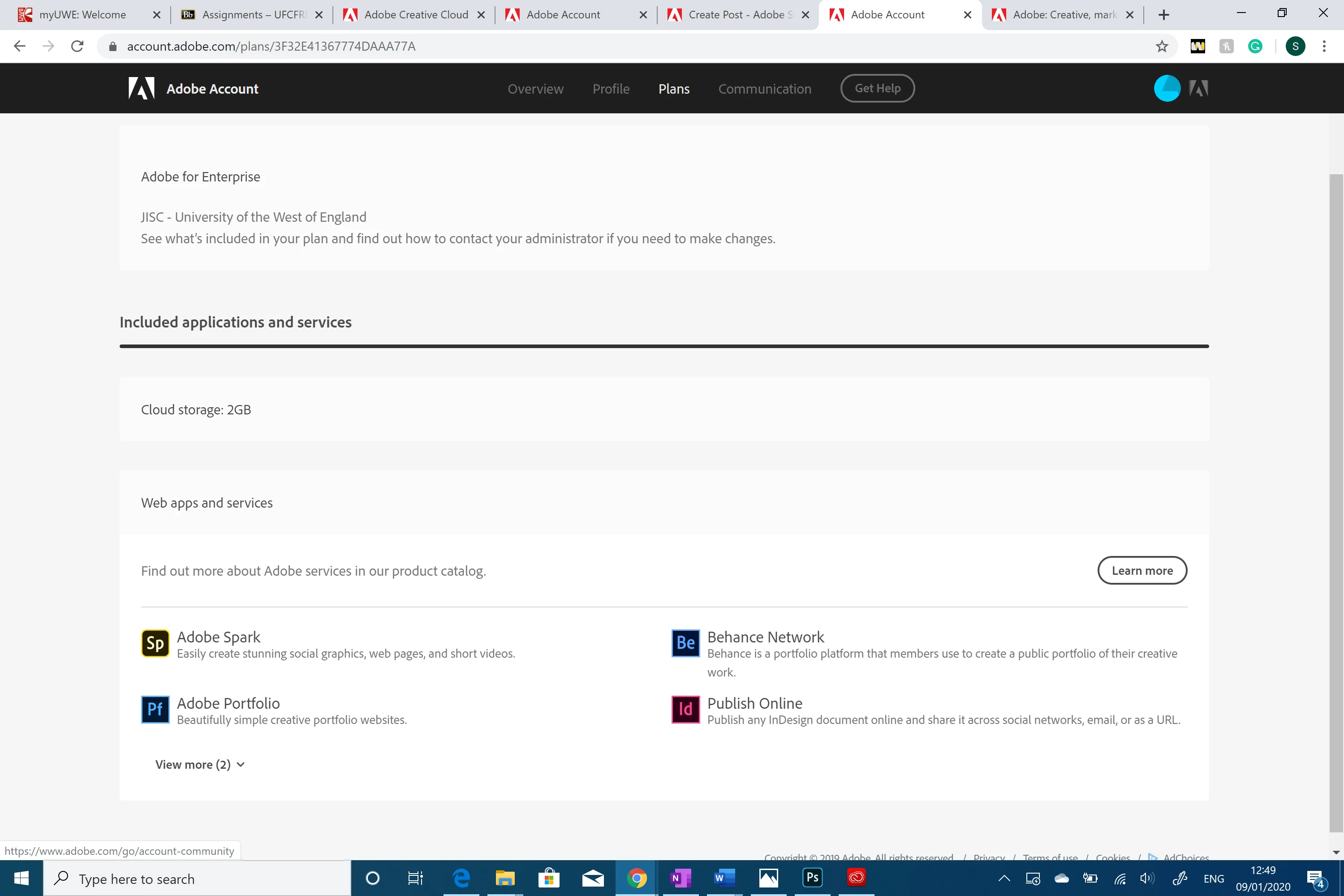Open the blue profile avatar

pos(1167,89)
